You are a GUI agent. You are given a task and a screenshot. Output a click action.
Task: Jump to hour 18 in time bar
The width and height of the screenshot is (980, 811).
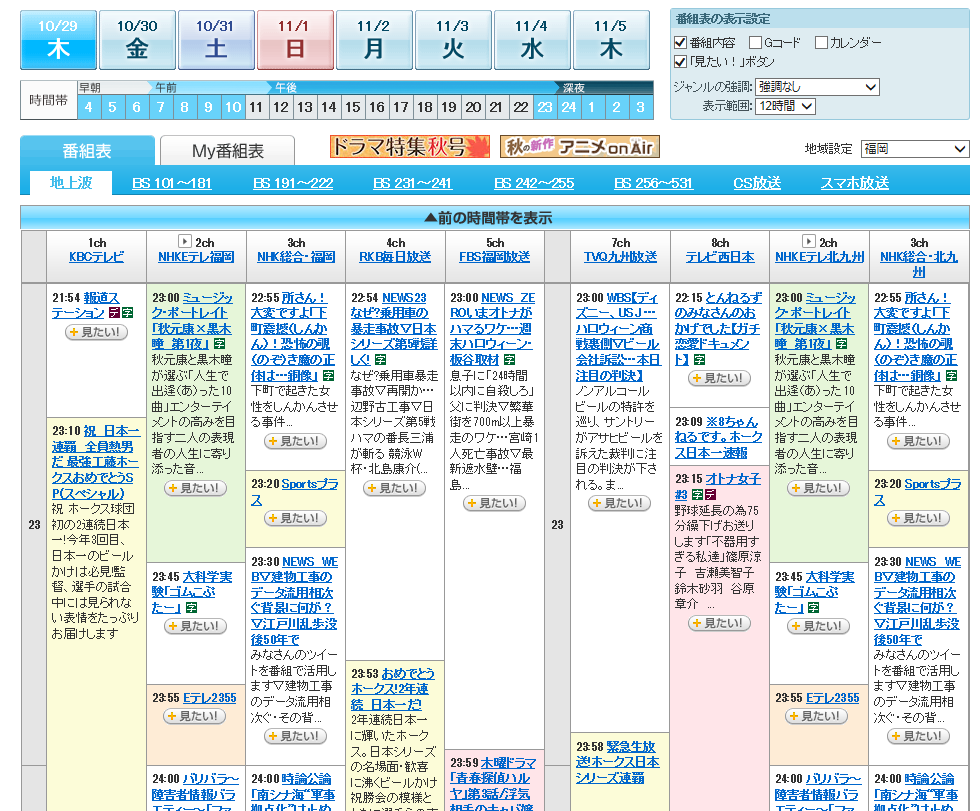(425, 107)
